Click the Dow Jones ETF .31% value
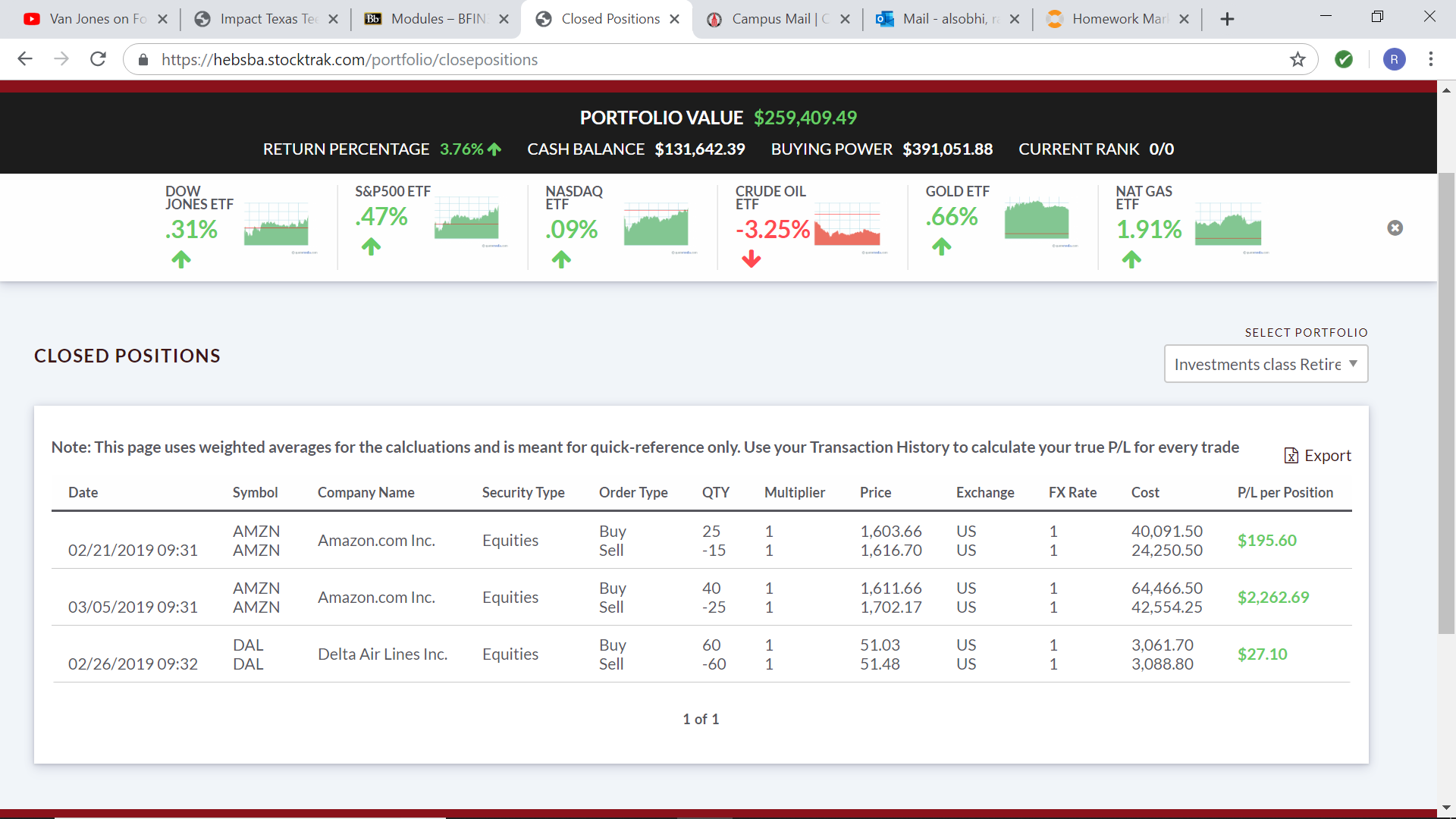 192,229
